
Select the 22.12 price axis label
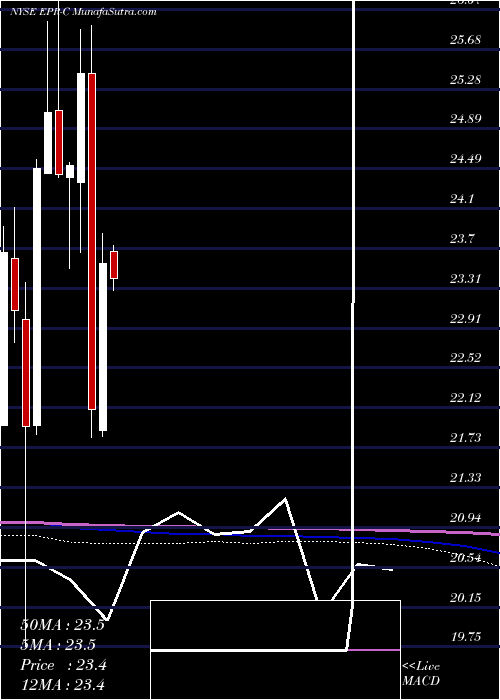(x=465, y=397)
